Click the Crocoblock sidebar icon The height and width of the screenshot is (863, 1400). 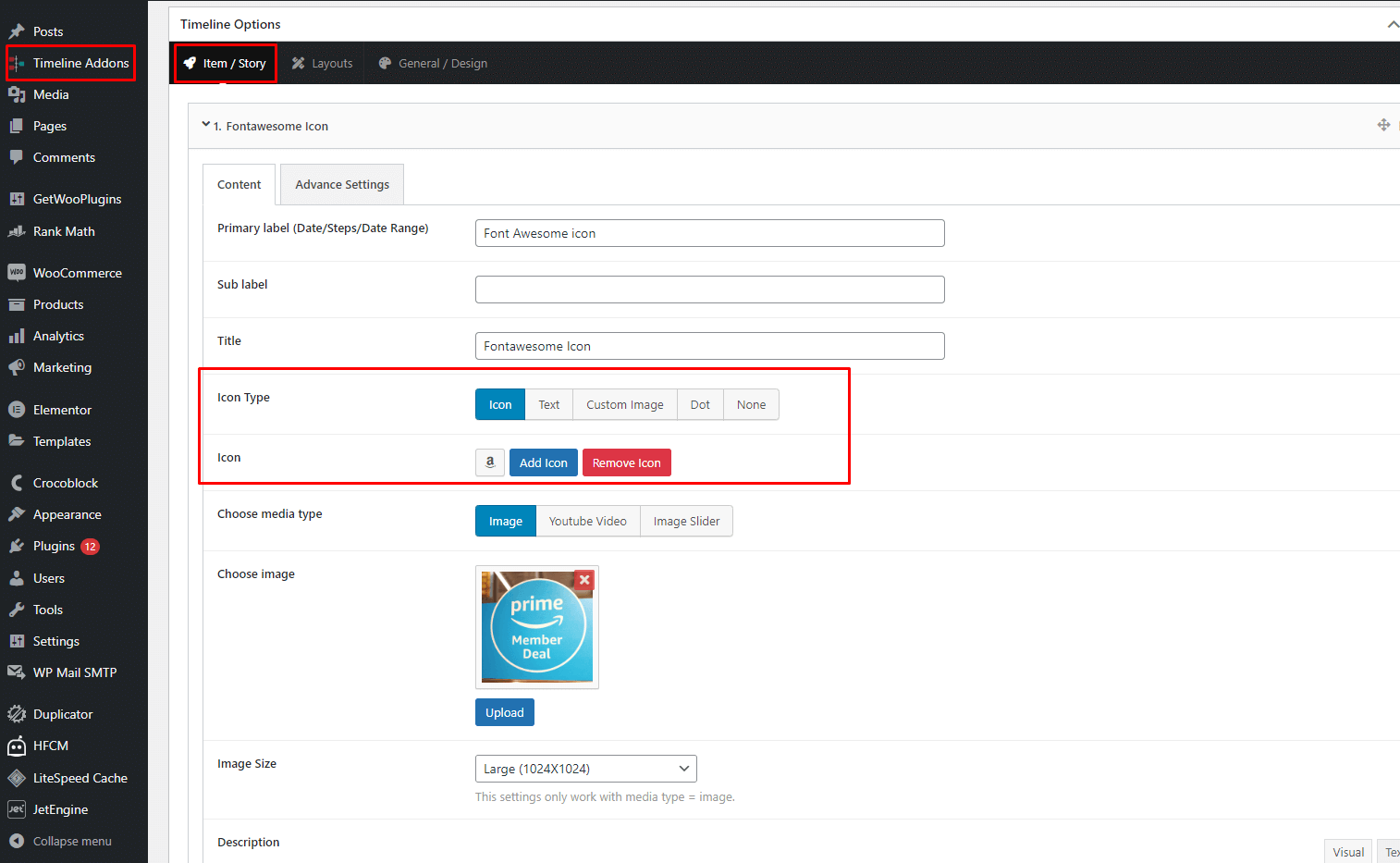pos(16,483)
